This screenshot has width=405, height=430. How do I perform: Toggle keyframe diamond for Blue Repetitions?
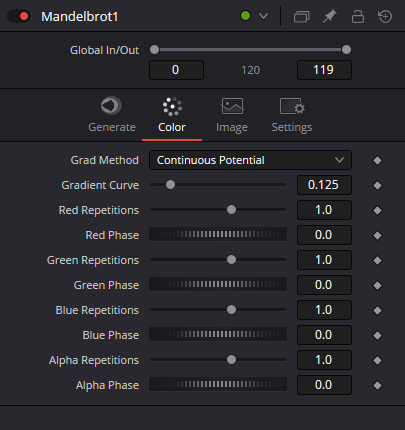[377, 310]
